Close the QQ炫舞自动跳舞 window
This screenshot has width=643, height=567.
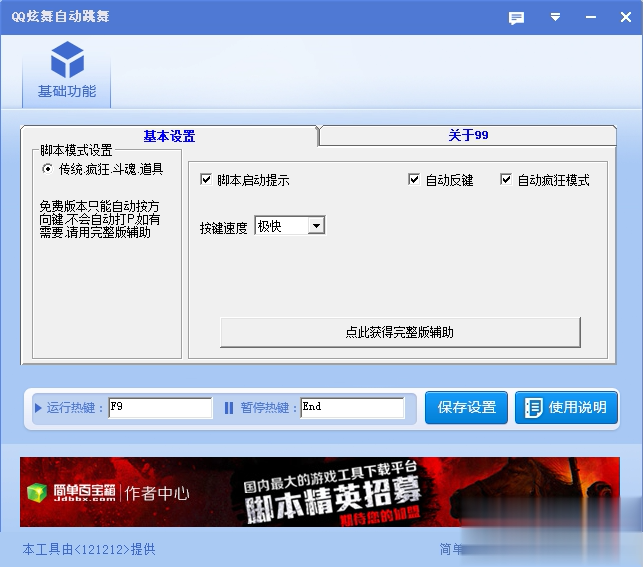[x=626, y=17]
